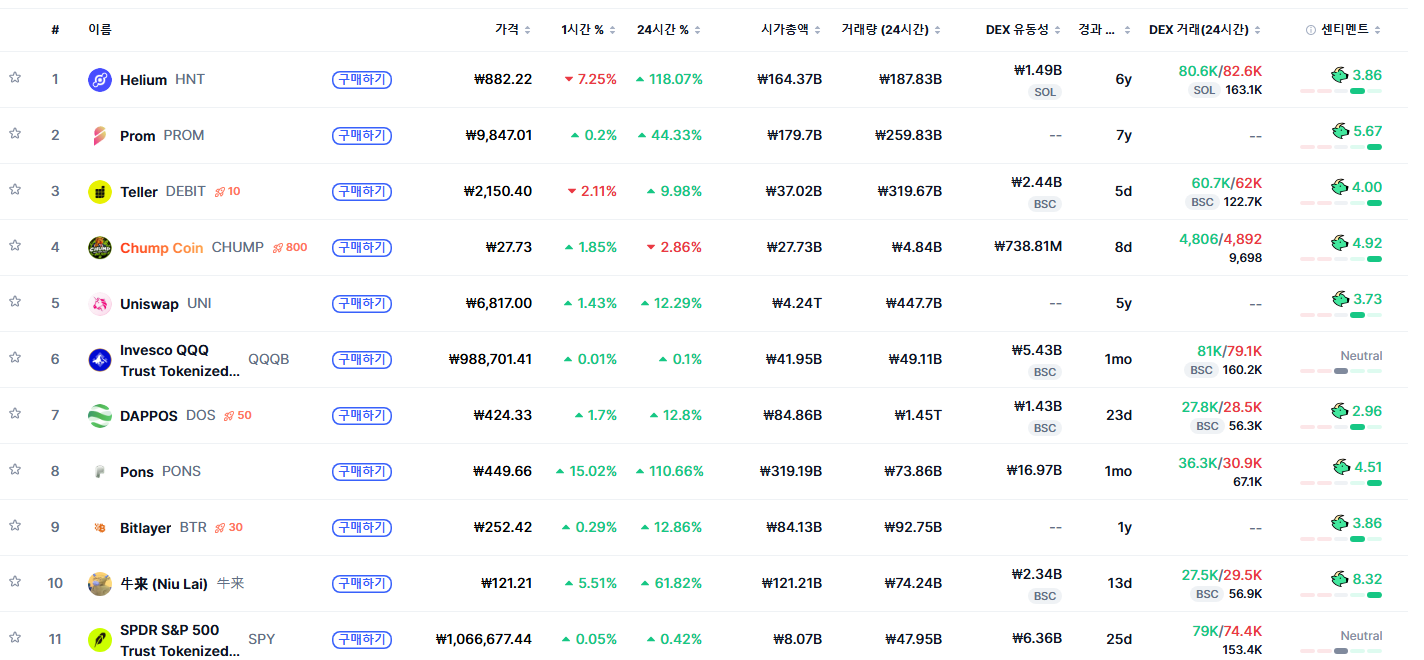The height and width of the screenshot is (660, 1424).
Task: Click DAPPOS volume ₩1.45T
Action: pyautogui.click(x=918, y=415)
